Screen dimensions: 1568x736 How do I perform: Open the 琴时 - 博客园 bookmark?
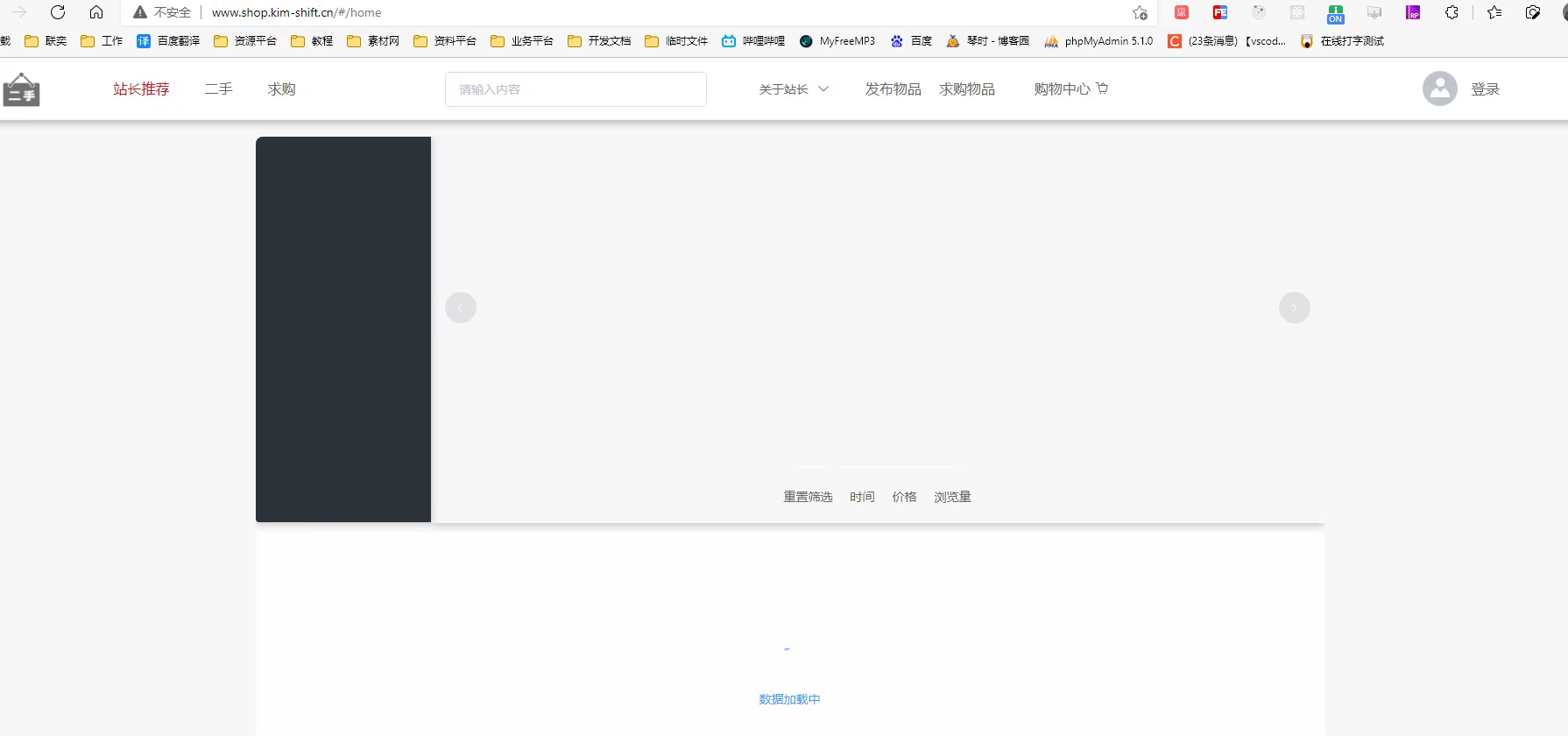pos(988,41)
